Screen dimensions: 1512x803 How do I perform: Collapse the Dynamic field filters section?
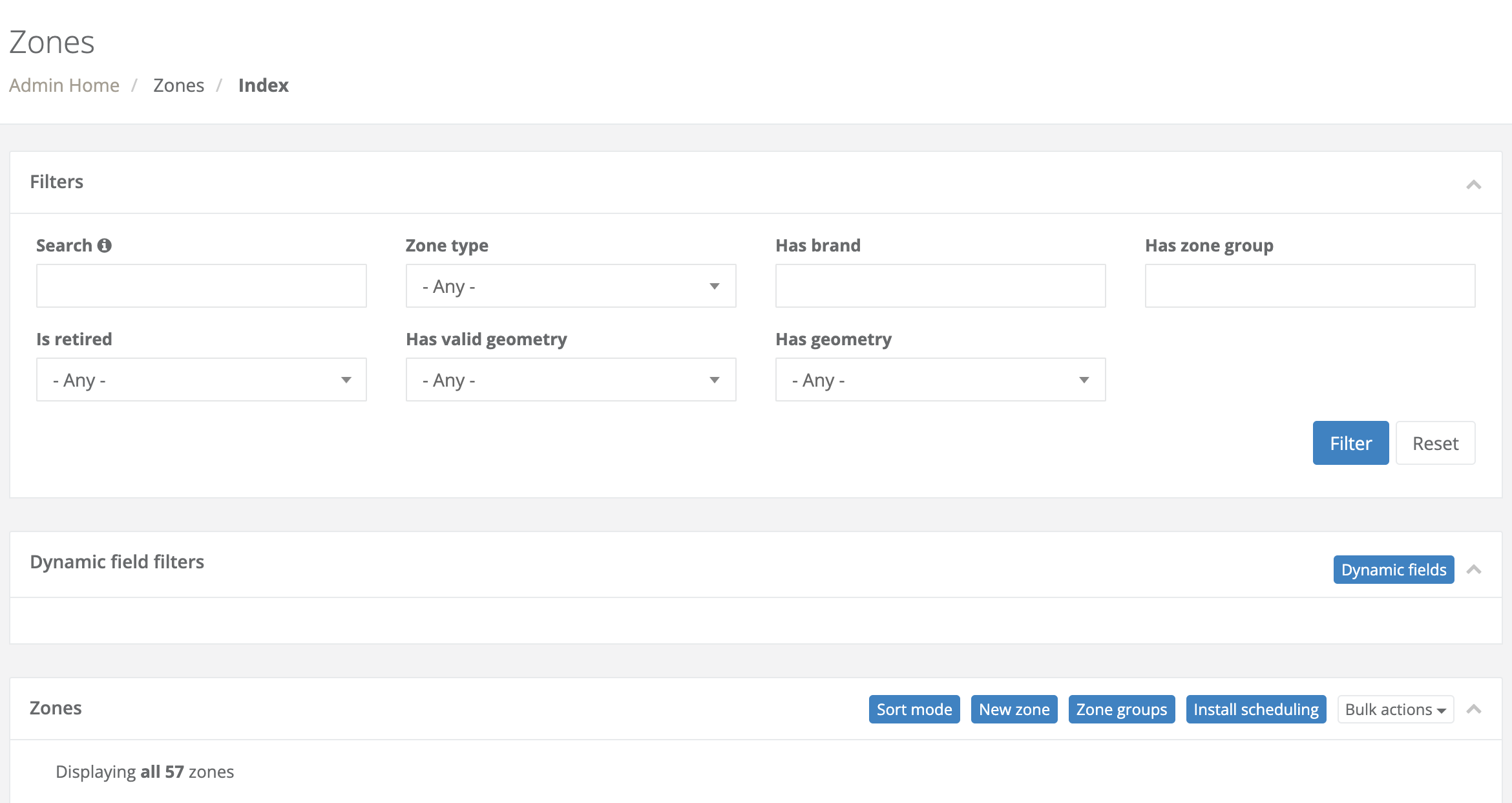coord(1474,570)
